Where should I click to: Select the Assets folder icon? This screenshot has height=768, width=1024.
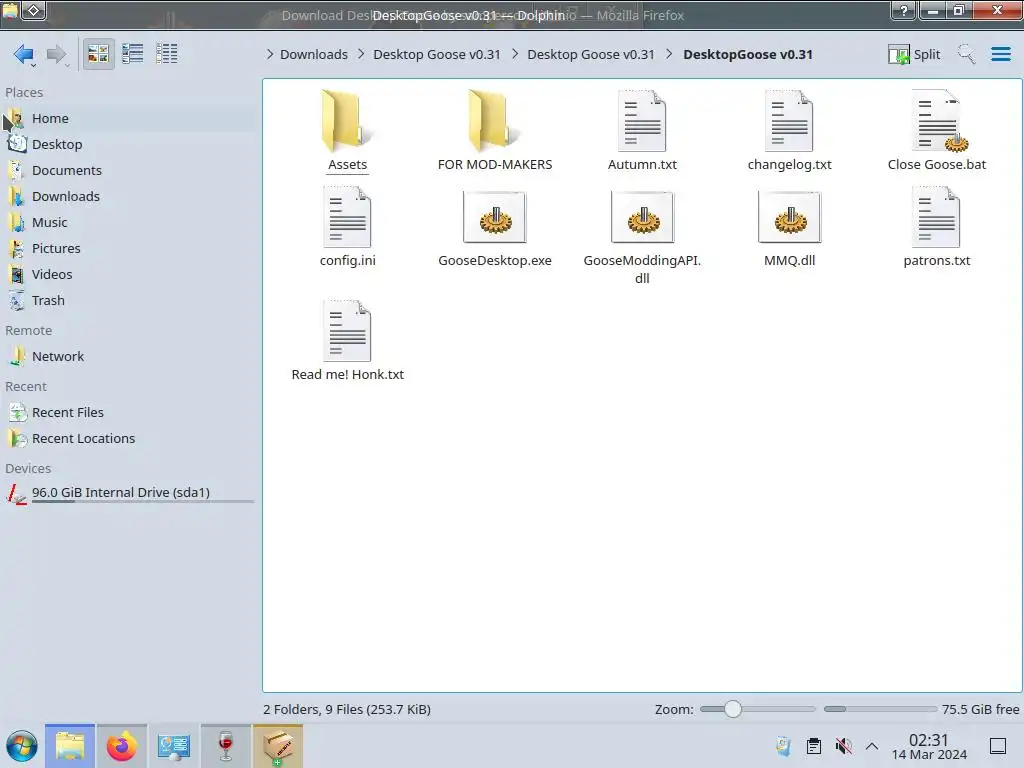(347, 121)
